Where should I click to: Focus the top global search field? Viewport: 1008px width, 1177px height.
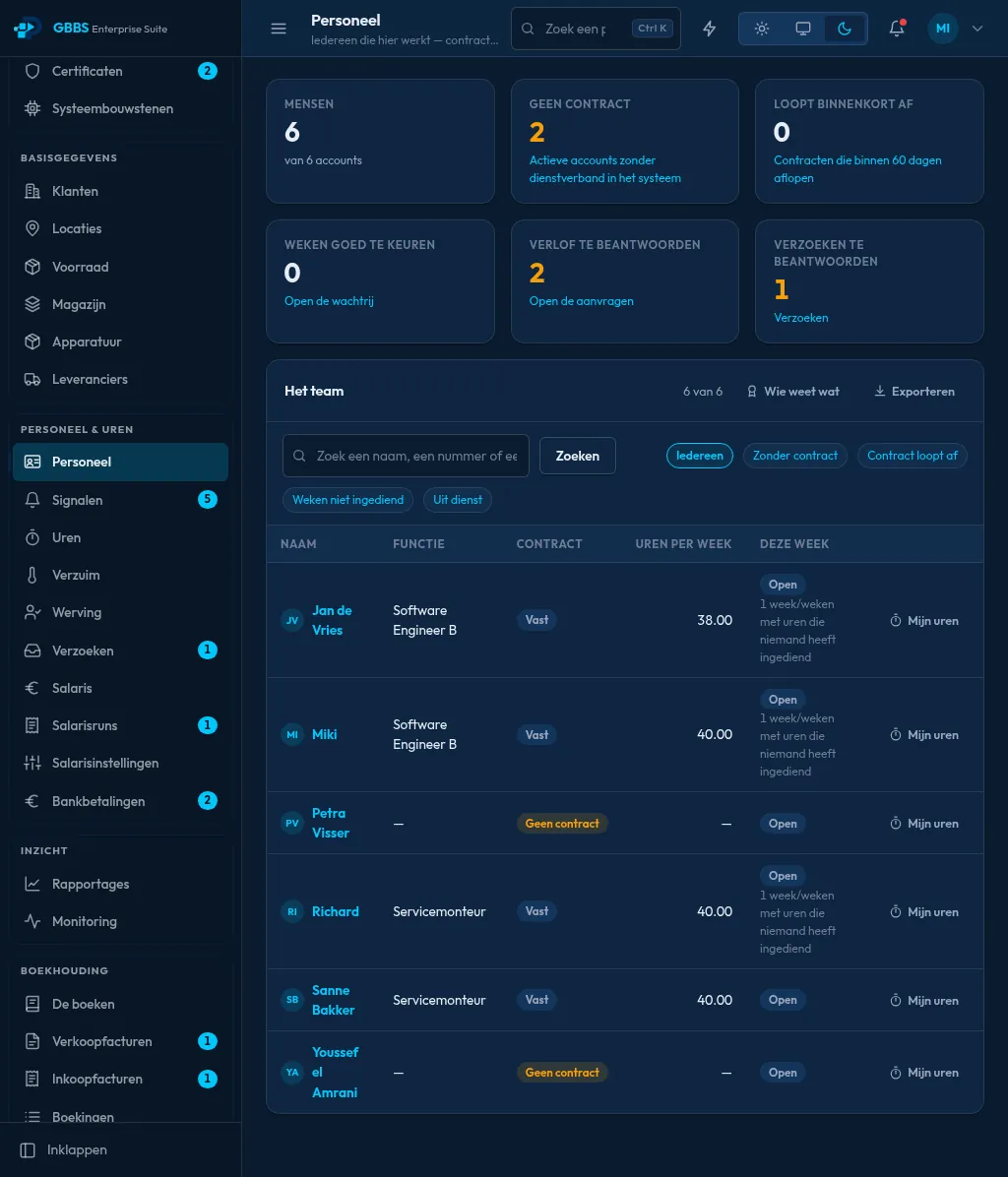pos(596,29)
